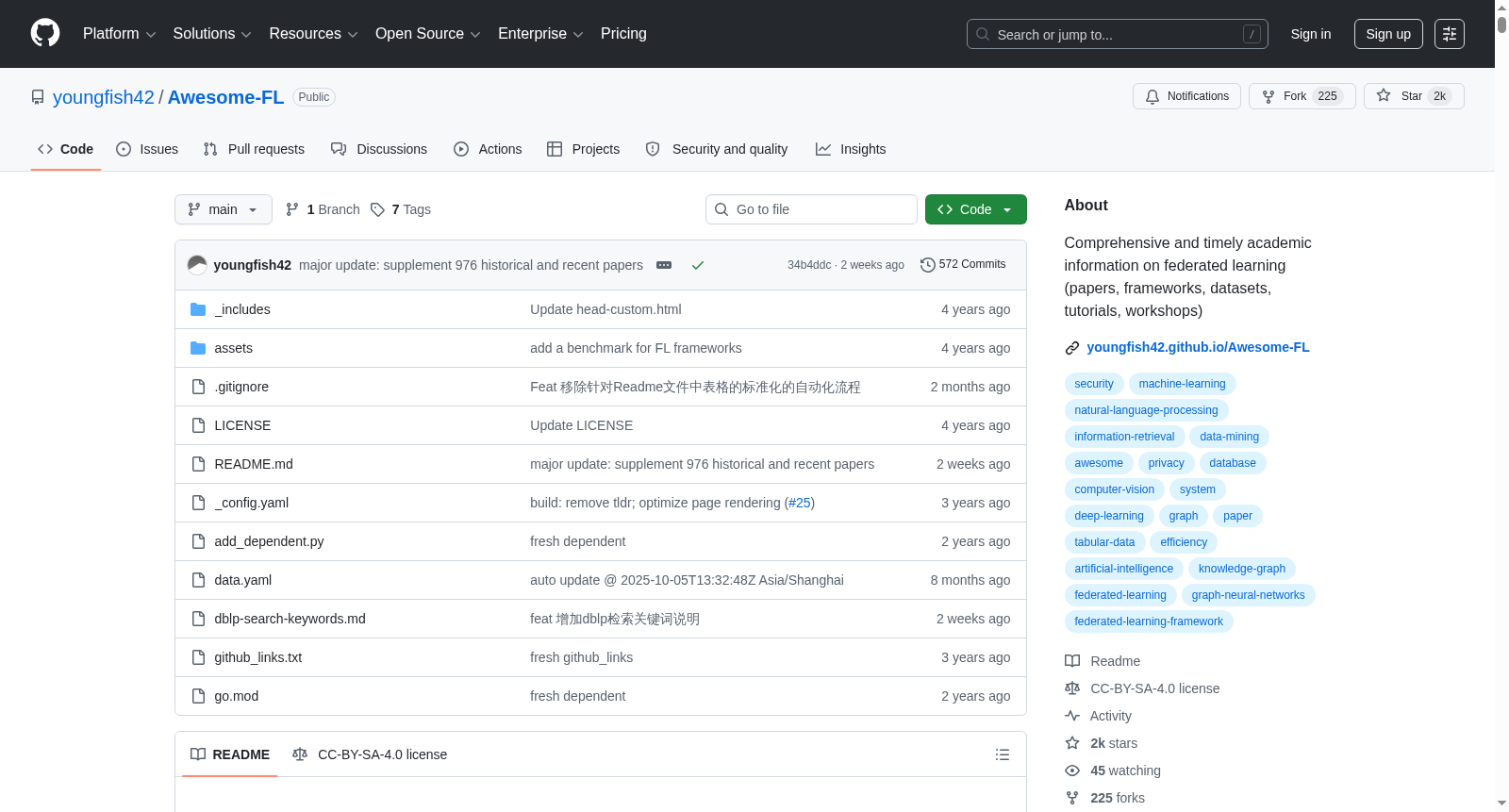The image size is (1509, 812).
Task: Click the dblp-search-keywords.md file icon
Action: 198,619
